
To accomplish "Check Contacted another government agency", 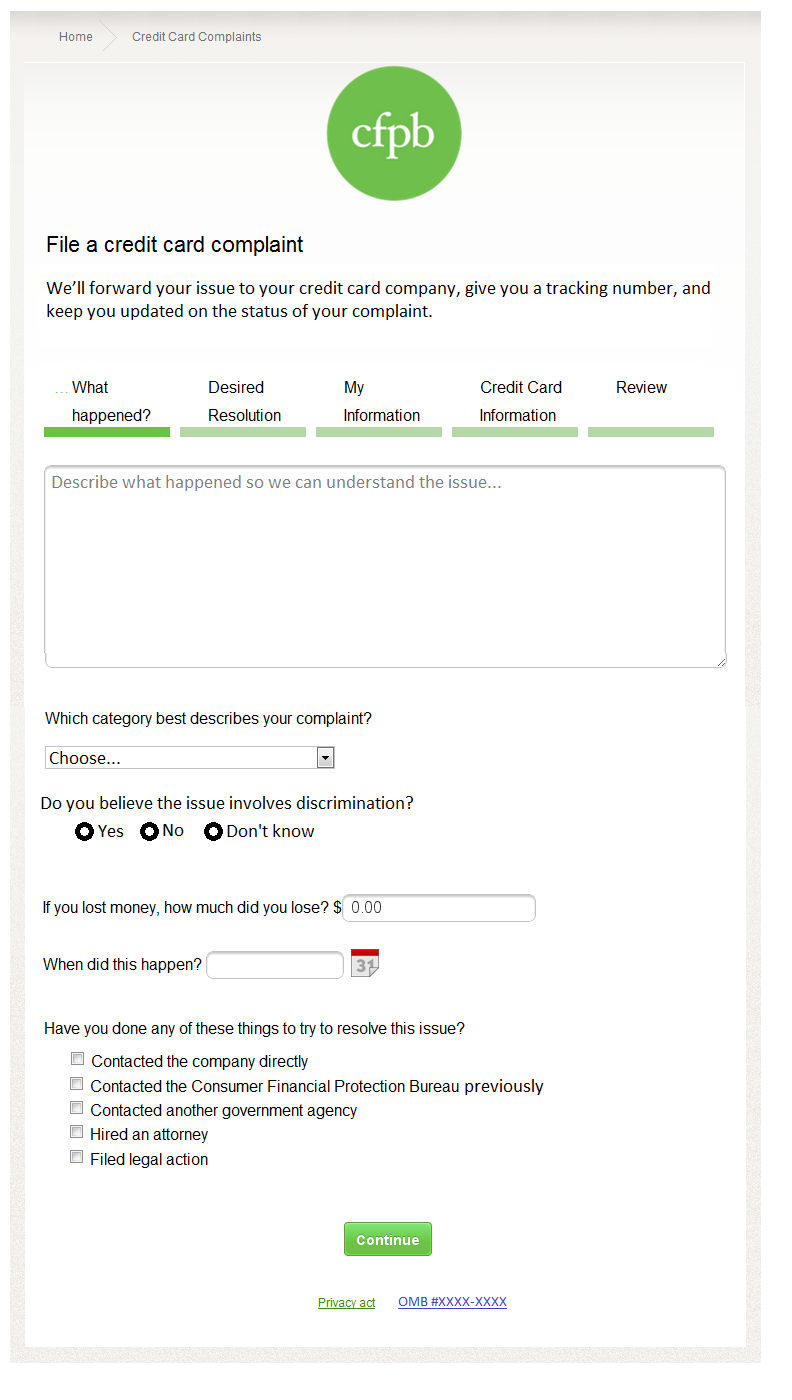I will [77, 1108].
